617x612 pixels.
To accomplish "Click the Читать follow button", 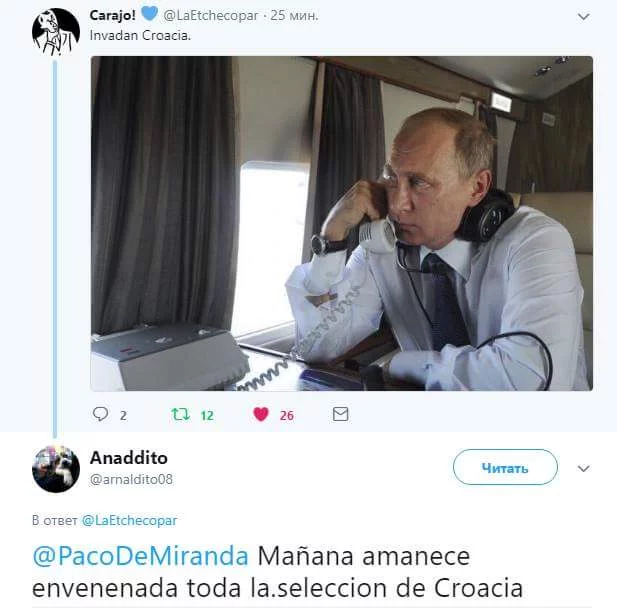I will pyautogui.click(x=505, y=467).
